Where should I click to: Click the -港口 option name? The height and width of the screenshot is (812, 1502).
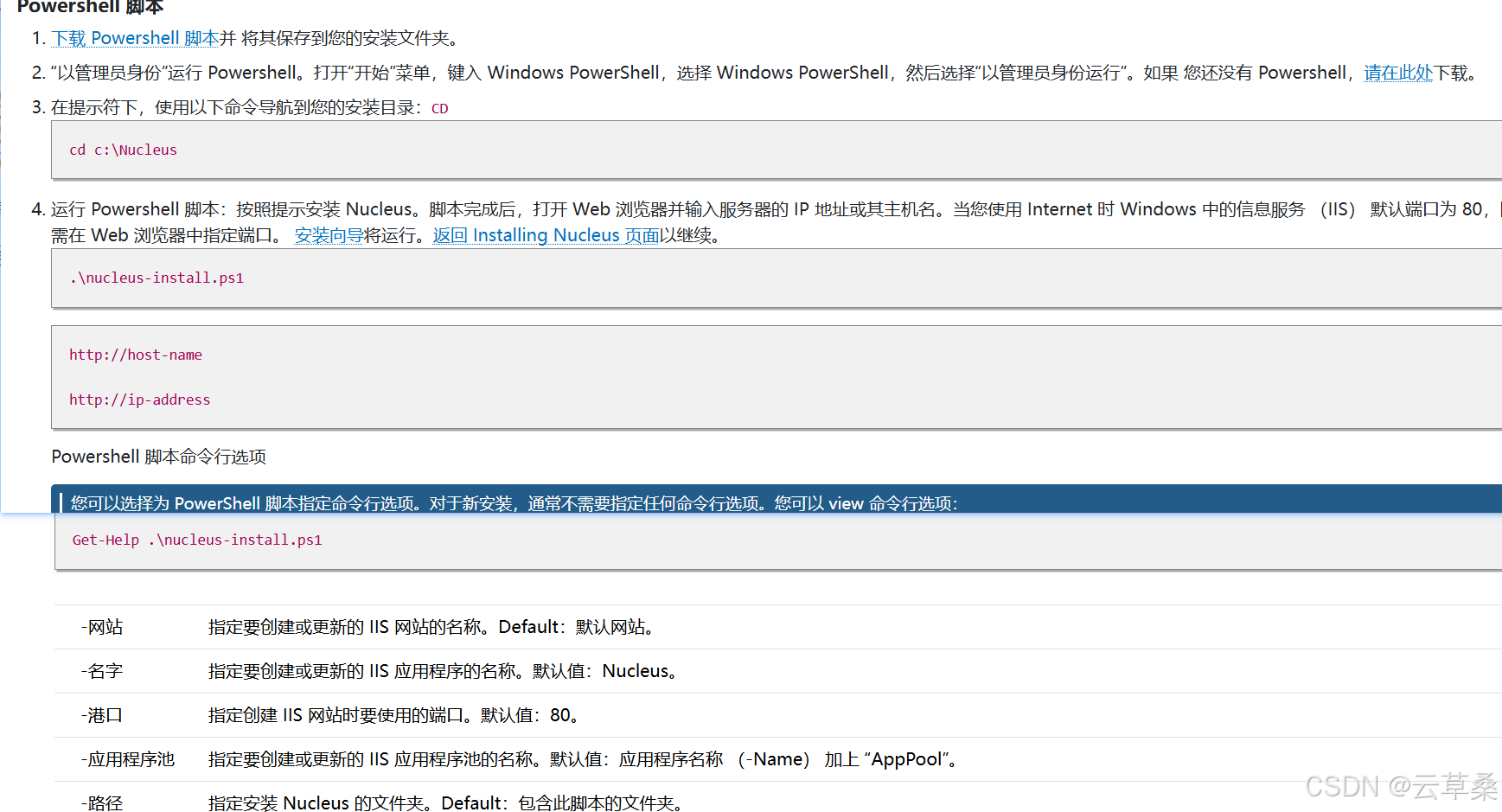(x=102, y=715)
